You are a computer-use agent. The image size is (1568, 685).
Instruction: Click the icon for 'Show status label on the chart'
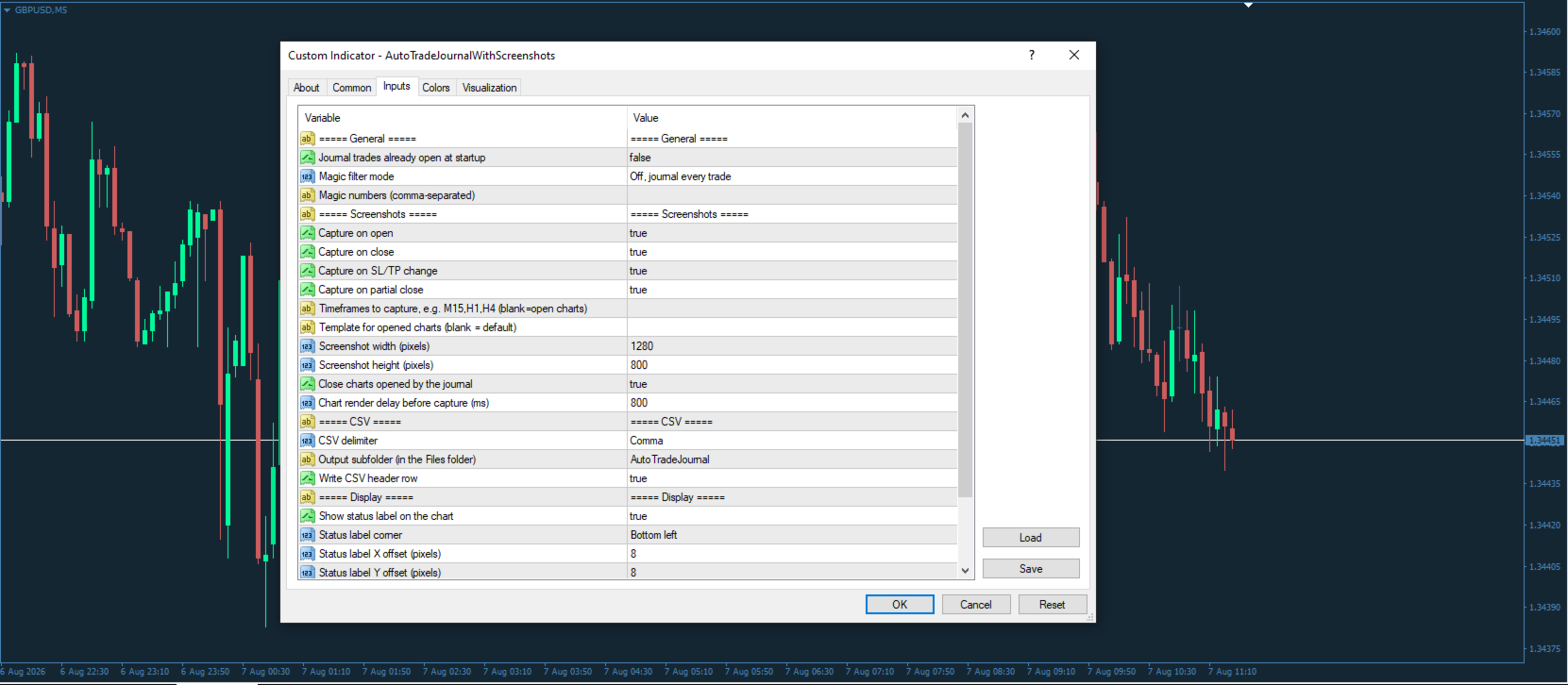(x=307, y=516)
